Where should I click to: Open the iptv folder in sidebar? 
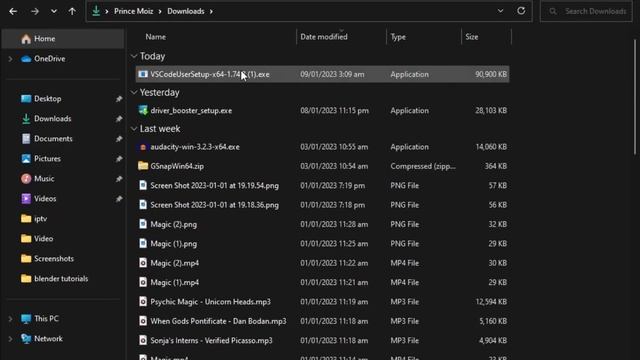click(x=40, y=219)
